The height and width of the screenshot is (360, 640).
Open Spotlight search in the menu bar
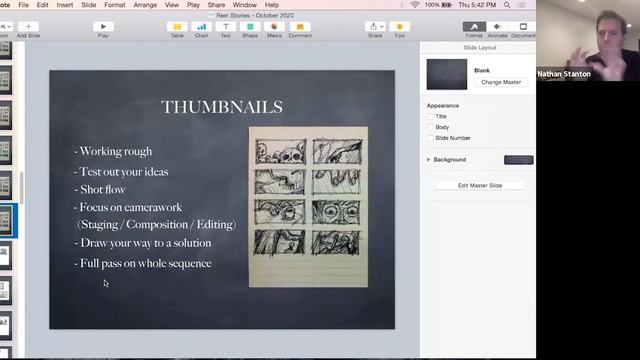pos(507,5)
